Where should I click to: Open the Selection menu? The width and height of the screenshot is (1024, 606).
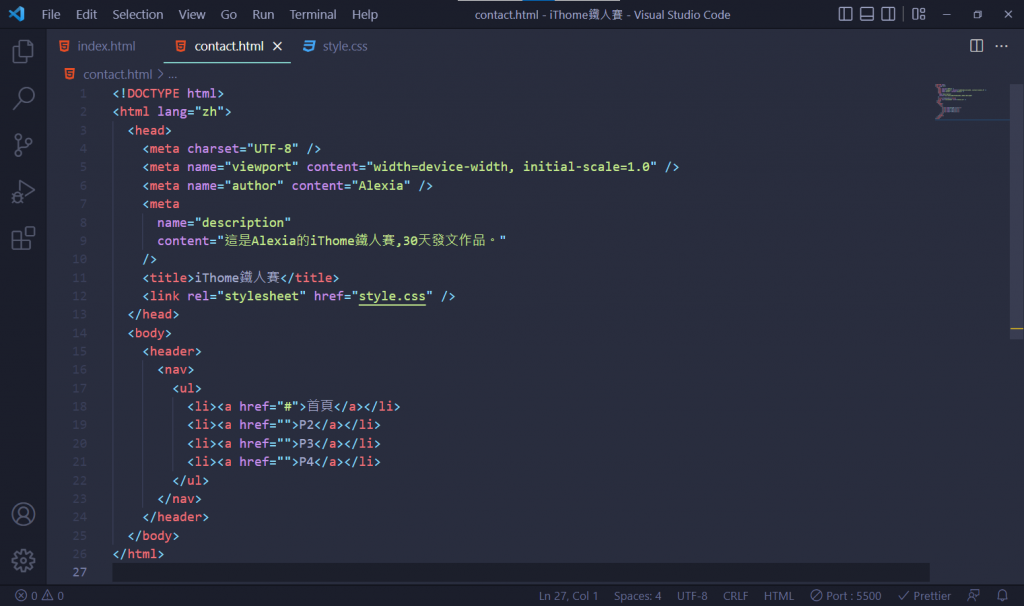coord(138,14)
